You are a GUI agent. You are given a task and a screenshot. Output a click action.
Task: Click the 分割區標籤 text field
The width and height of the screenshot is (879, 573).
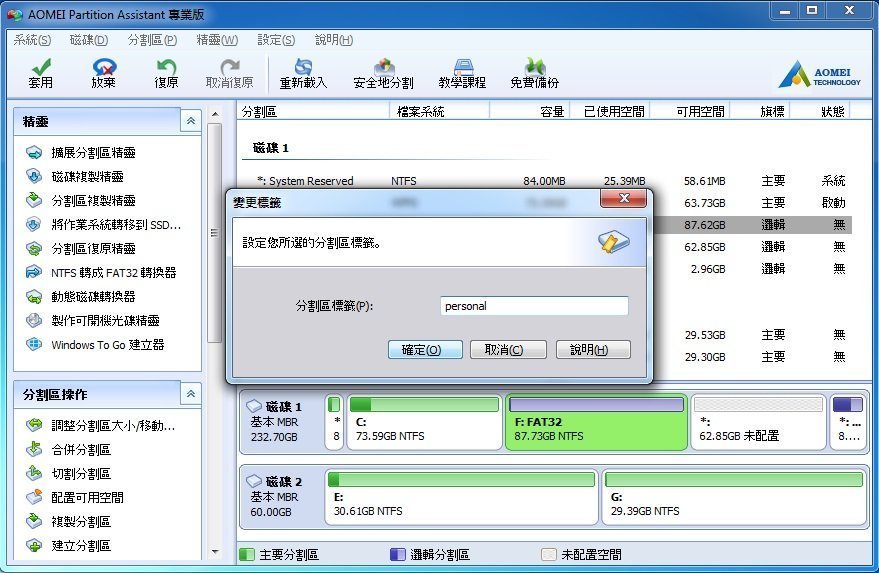click(x=534, y=306)
